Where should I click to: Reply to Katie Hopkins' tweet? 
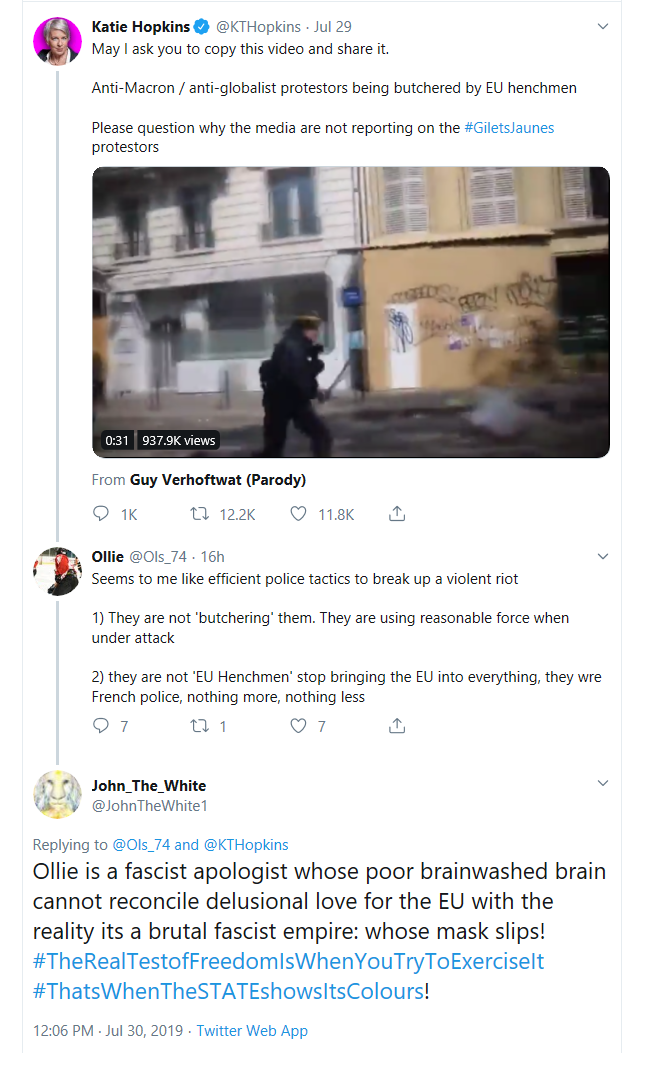pos(101,513)
